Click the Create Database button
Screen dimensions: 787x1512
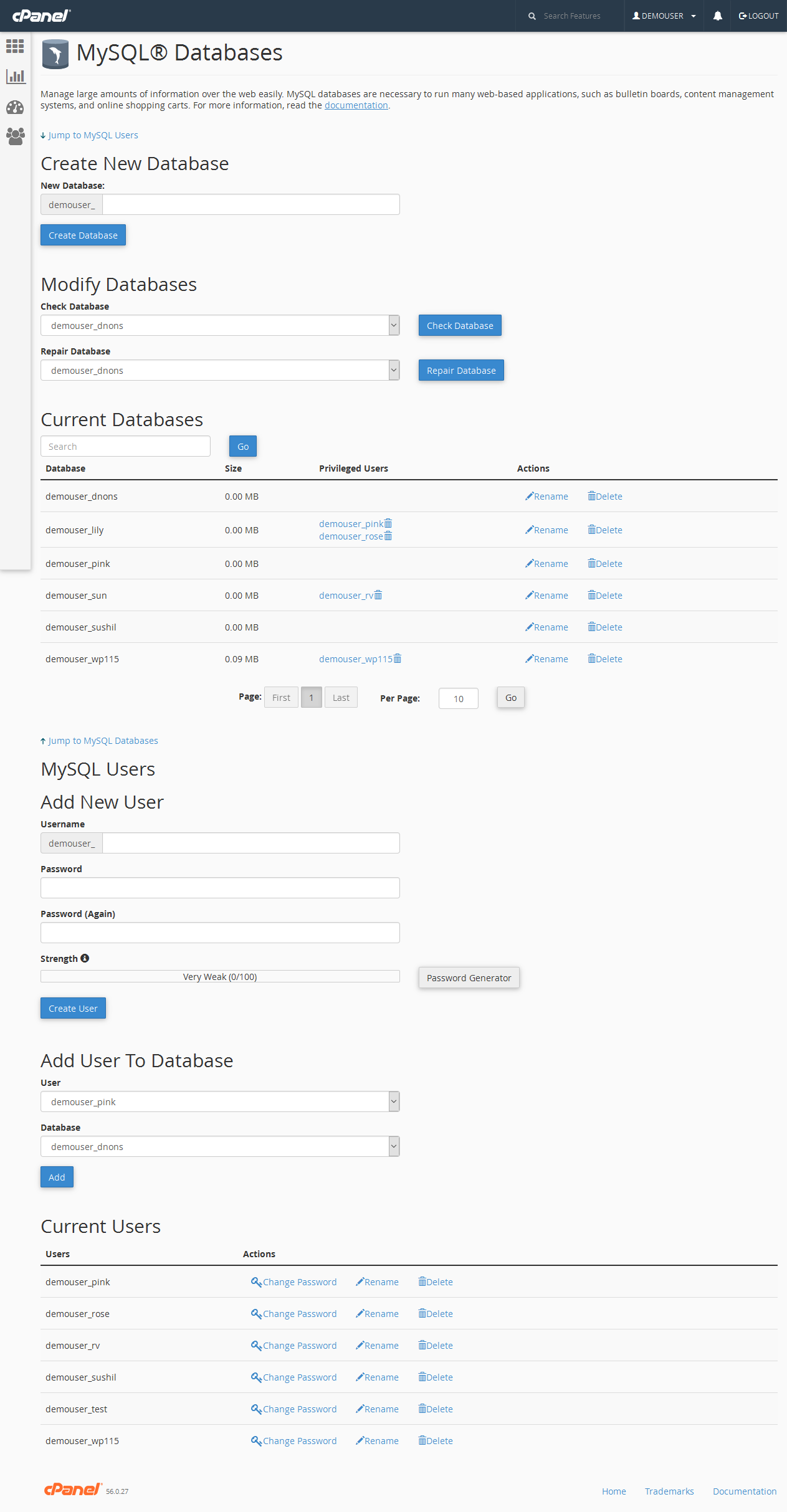(x=83, y=235)
